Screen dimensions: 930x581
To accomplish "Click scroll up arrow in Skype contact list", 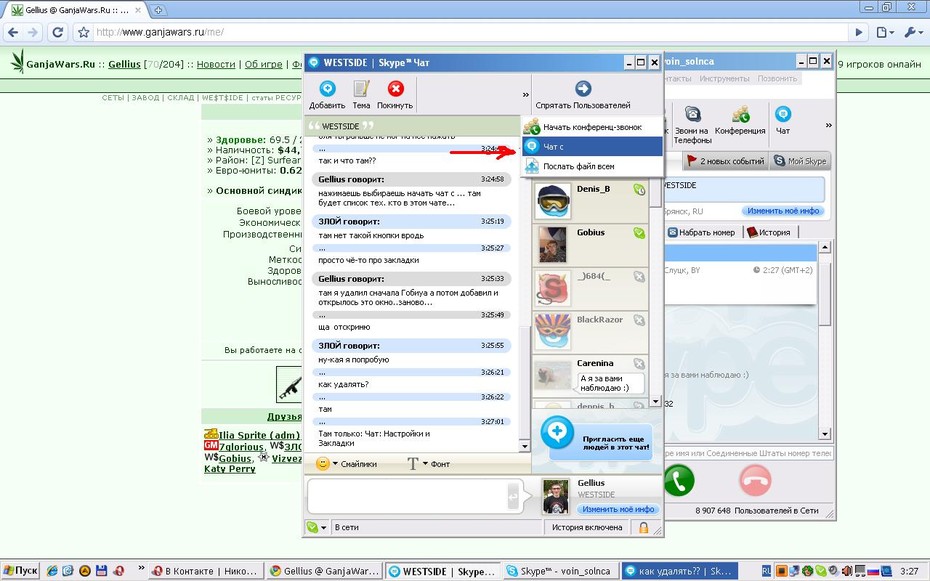I will pos(824,247).
